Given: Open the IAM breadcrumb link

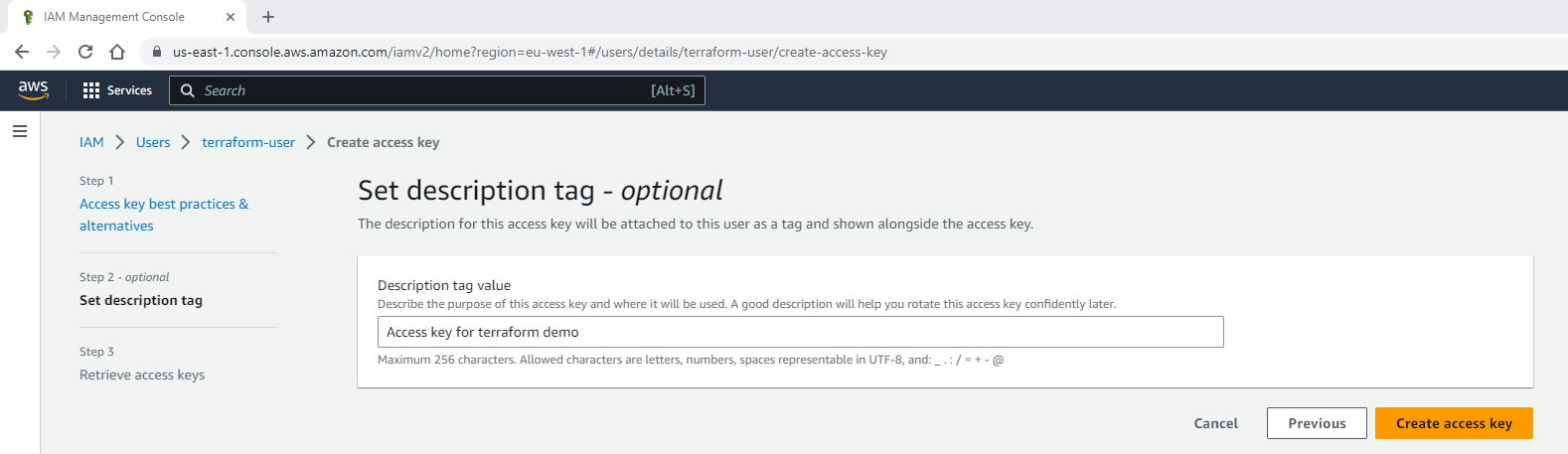Looking at the screenshot, I should point(91,142).
